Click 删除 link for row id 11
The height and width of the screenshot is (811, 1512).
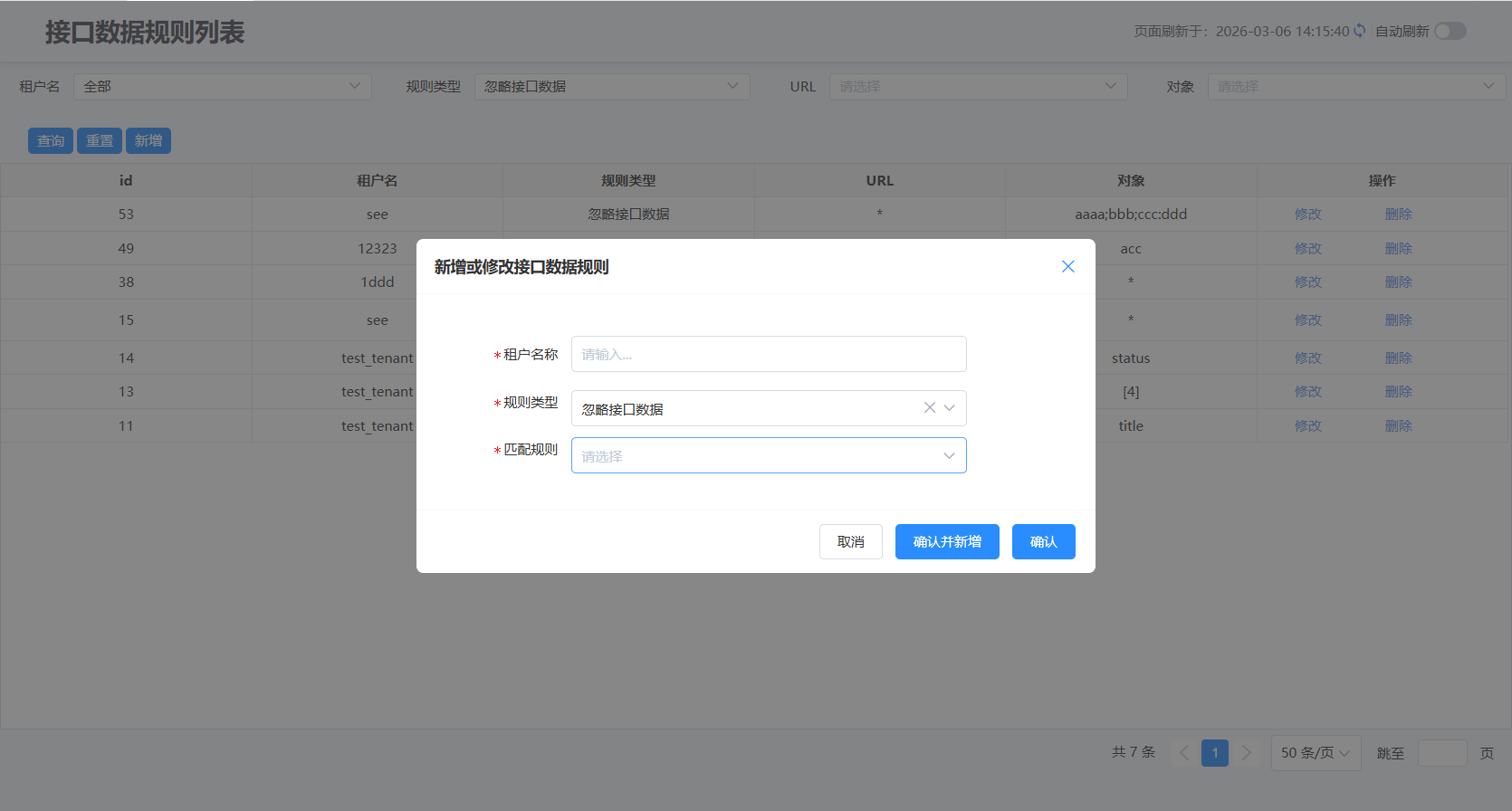(x=1398, y=426)
